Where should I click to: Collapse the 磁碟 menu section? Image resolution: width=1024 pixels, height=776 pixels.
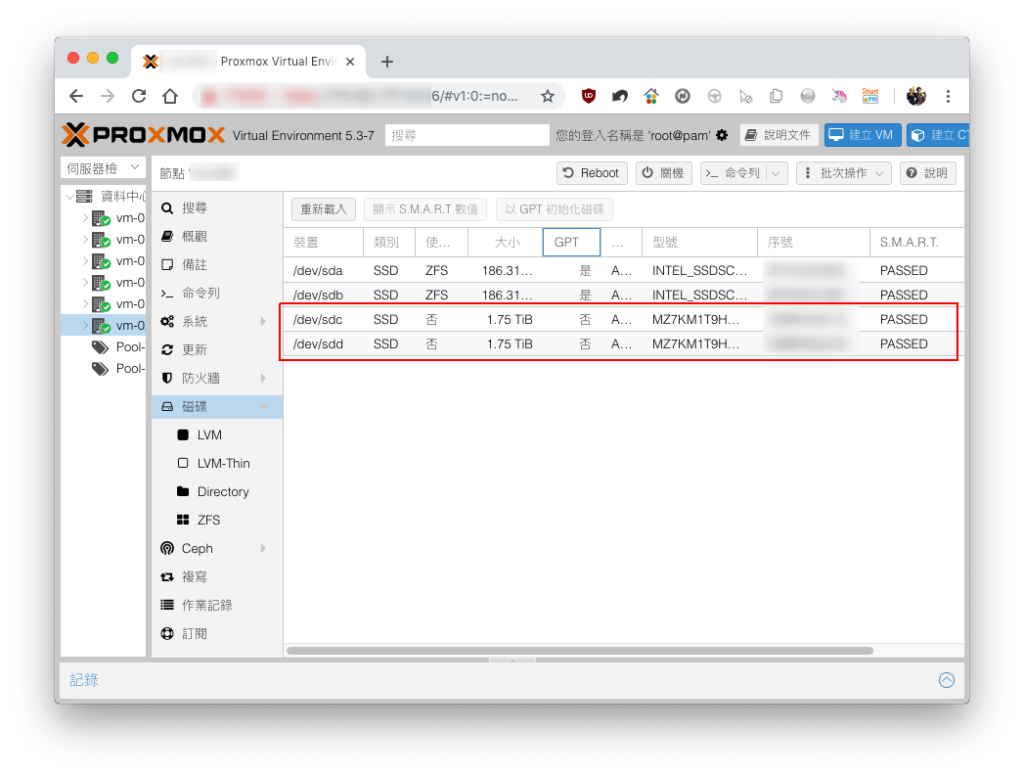263,406
